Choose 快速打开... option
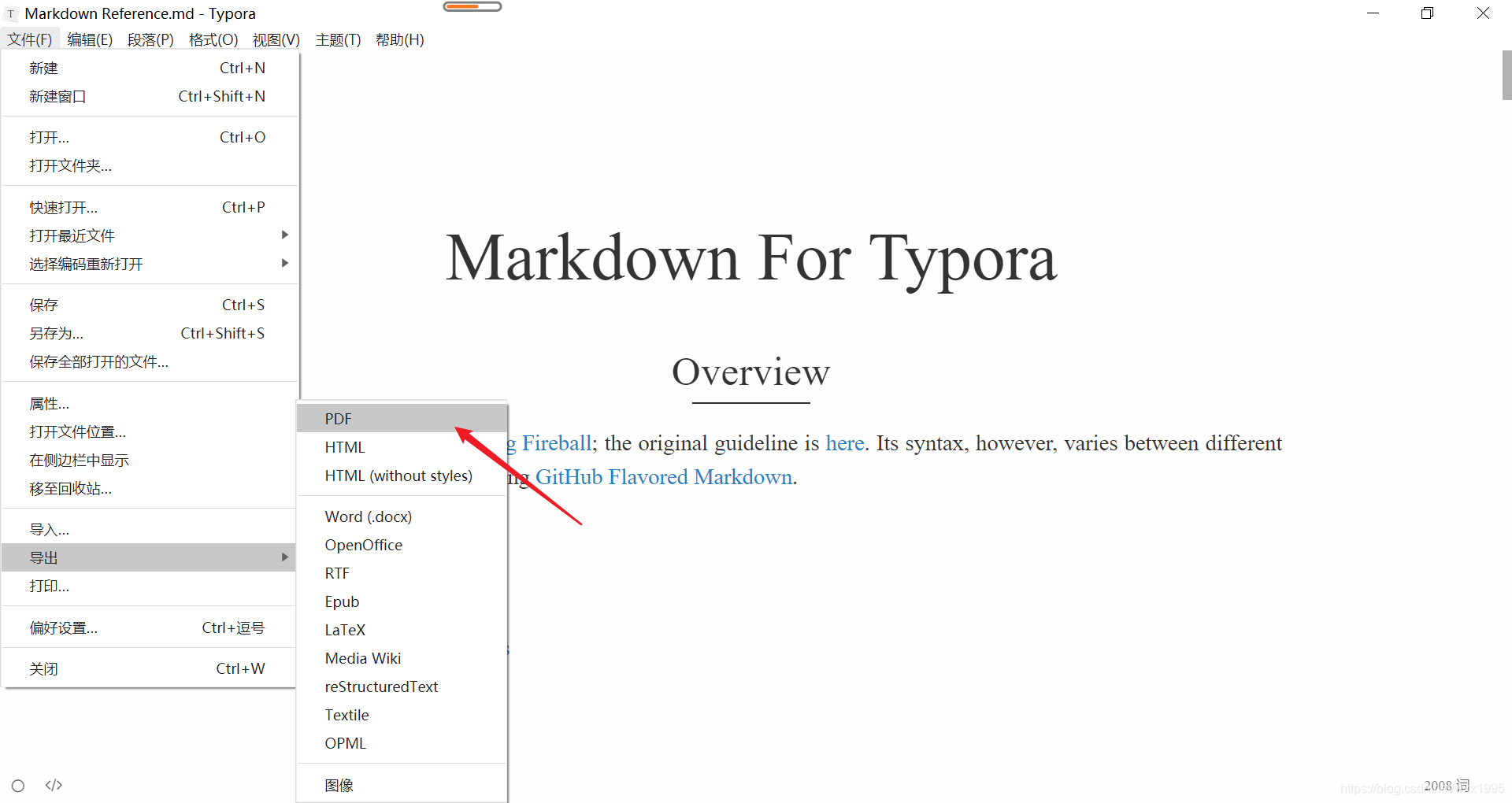 pos(150,208)
